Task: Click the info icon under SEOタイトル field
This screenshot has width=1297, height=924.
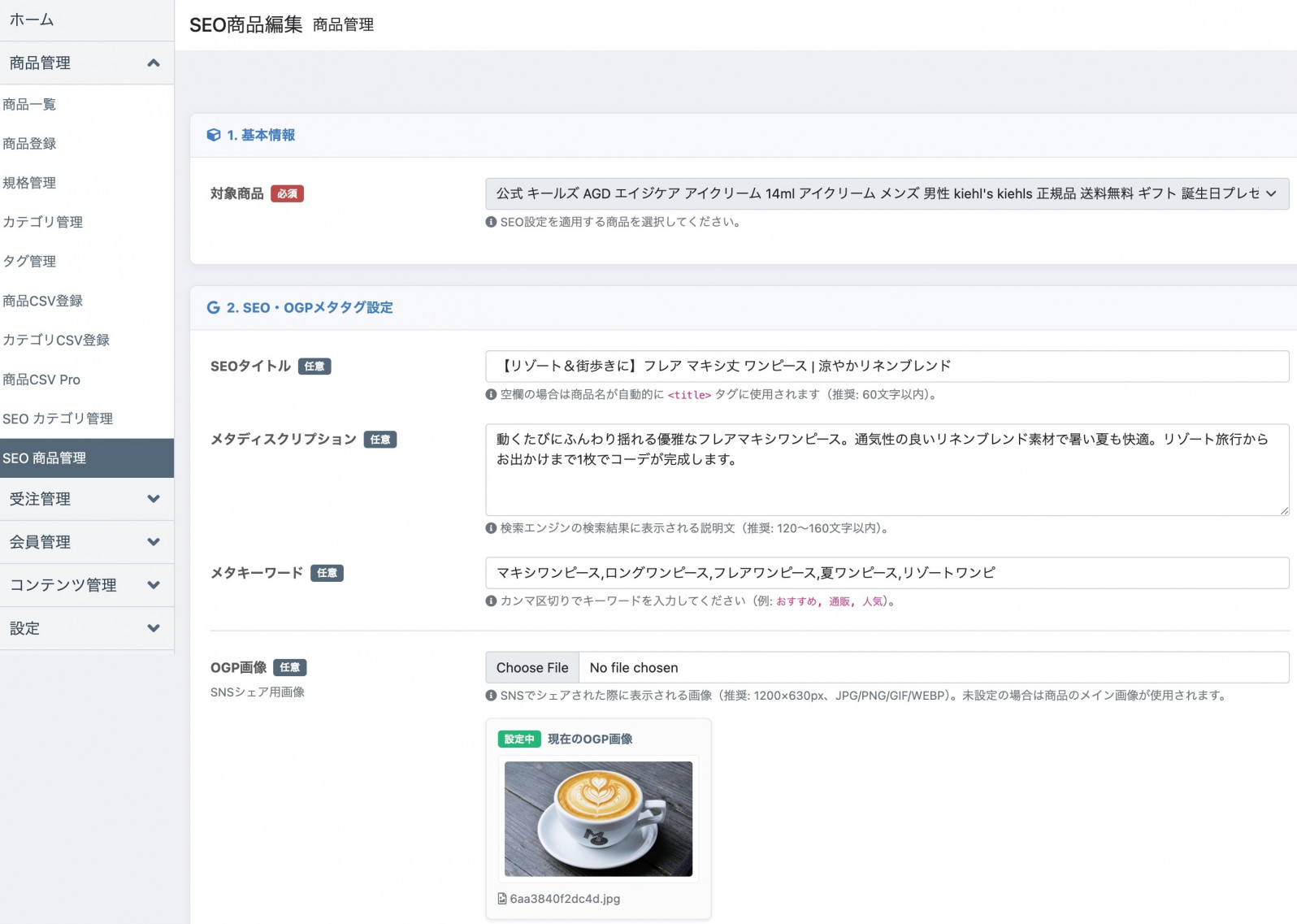Action: coord(491,395)
